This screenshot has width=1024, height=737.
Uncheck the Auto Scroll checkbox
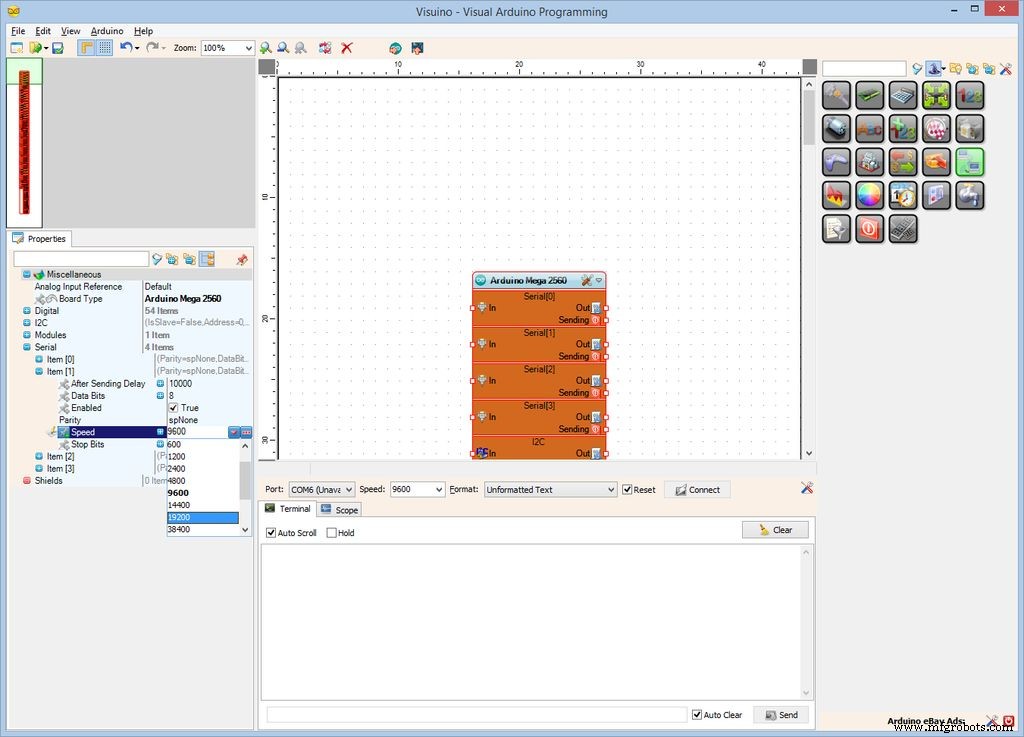point(271,533)
